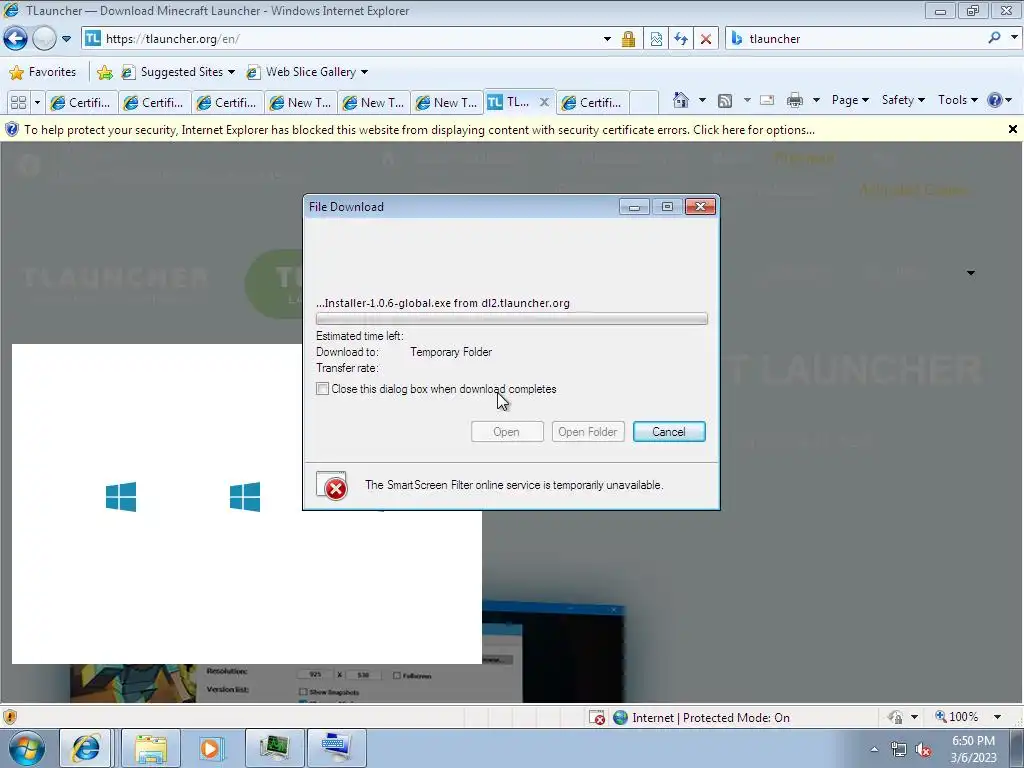The height and width of the screenshot is (768, 1024).
Task: Open the recent pages dropdown arrow
Action: (x=66, y=39)
